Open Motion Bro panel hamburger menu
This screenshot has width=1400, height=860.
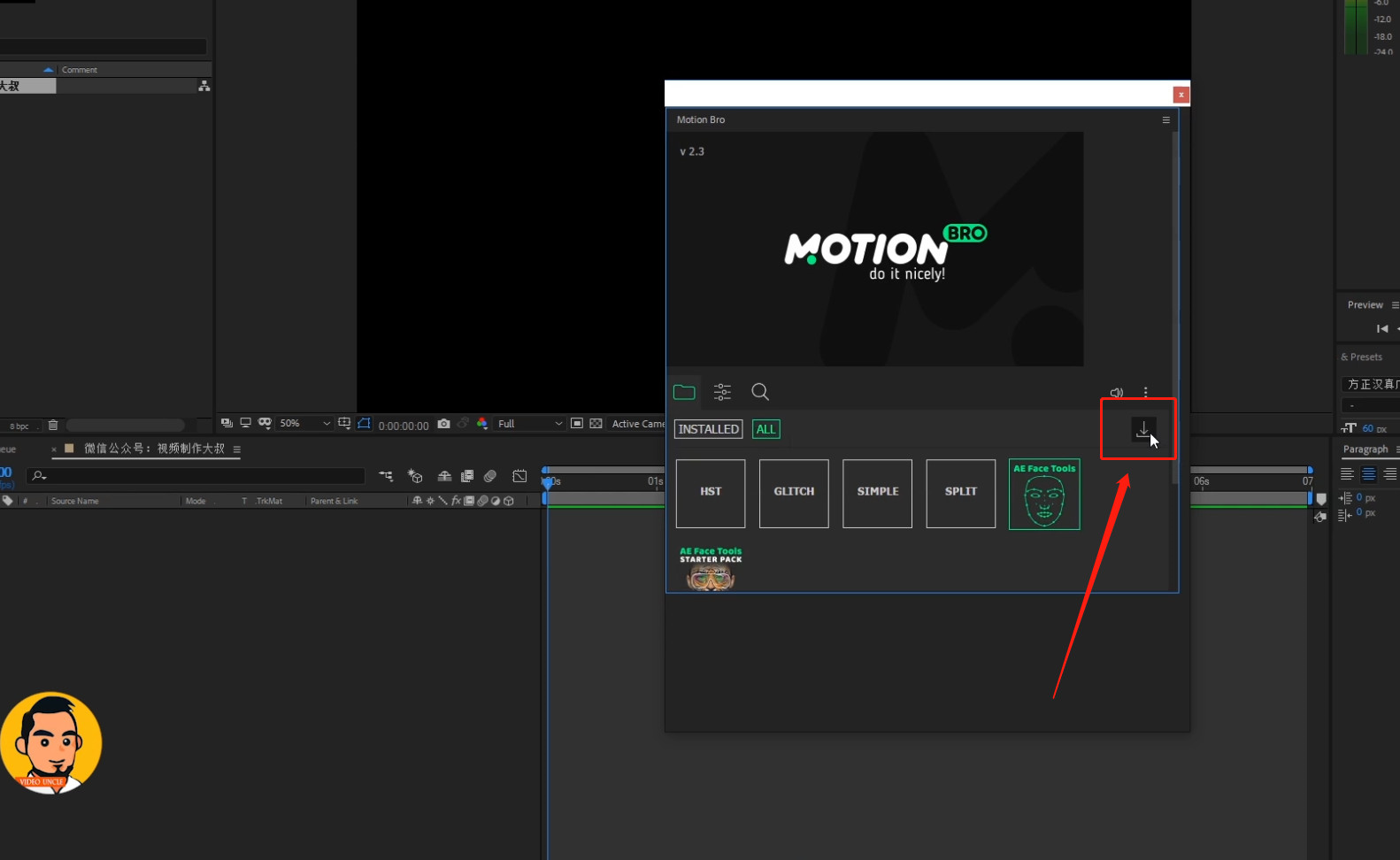pyautogui.click(x=1165, y=119)
